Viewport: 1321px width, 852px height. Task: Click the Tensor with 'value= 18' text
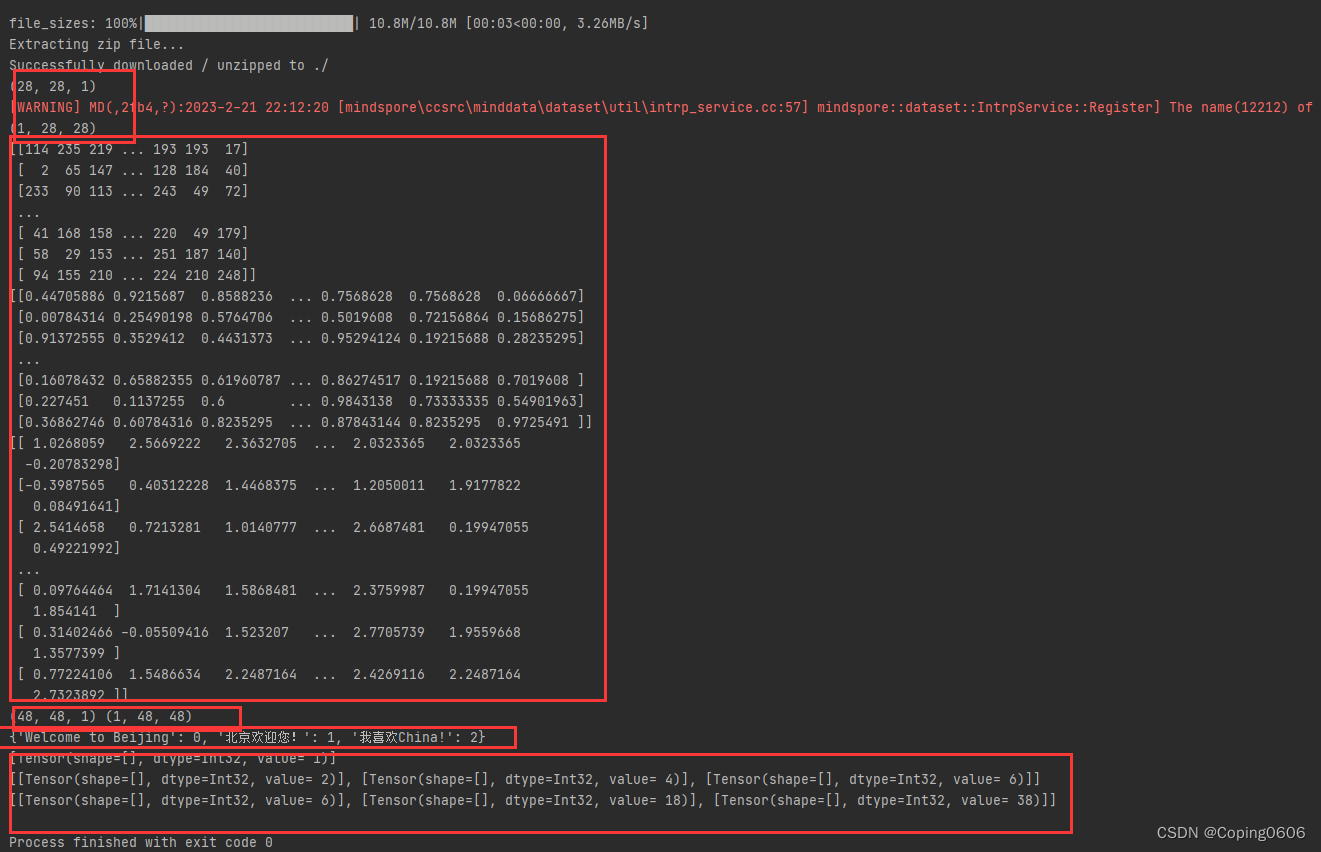527,800
